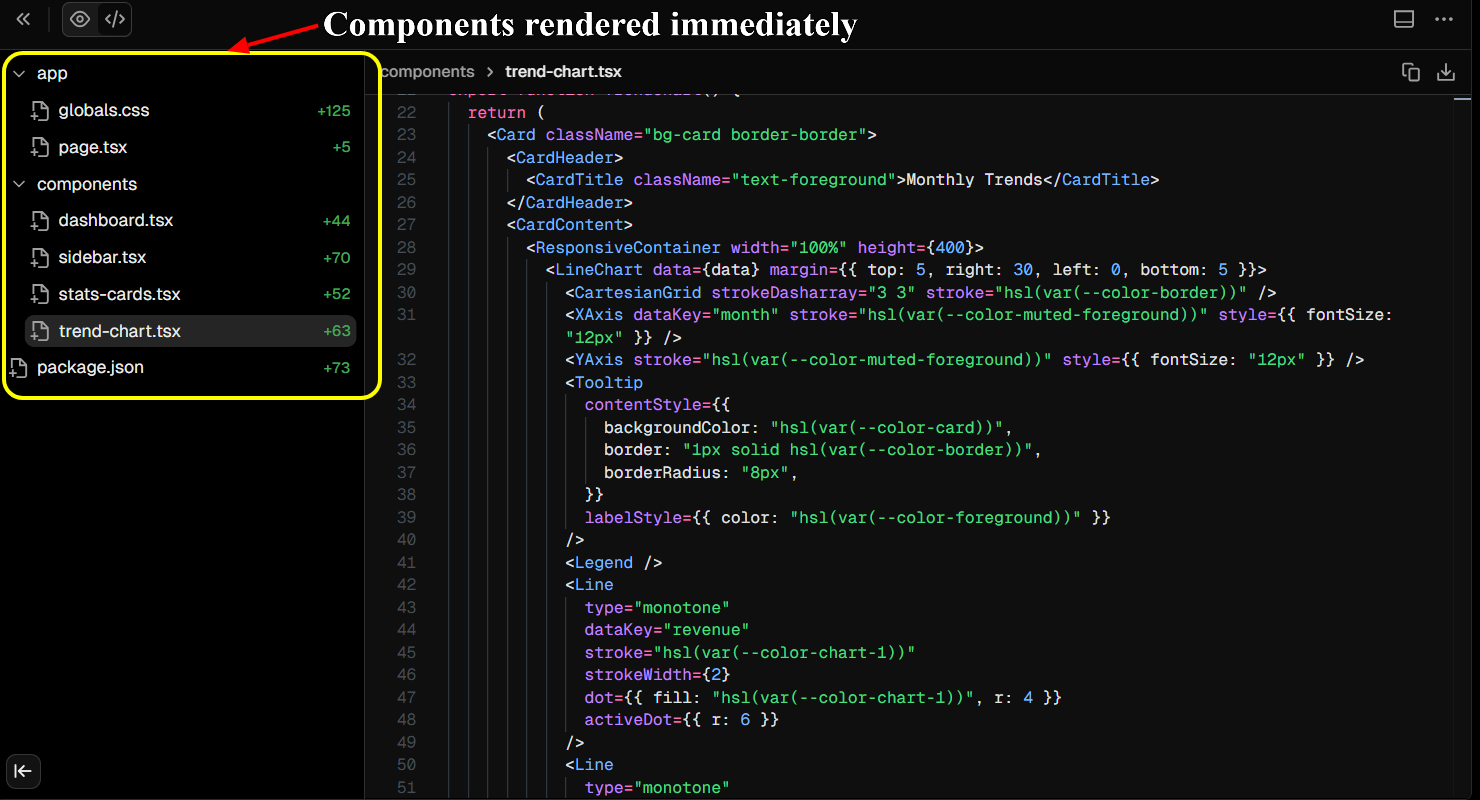Collapse the panel with double-chevron icon
The width and height of the screenshot is (1480, 800).
coord(23,19)
